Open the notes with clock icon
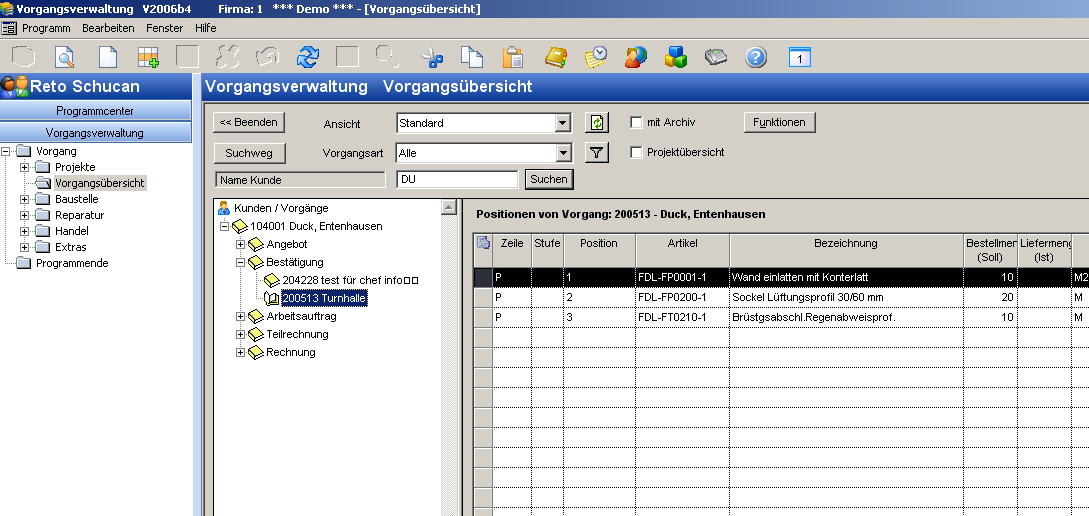 [x=595, y=57]
